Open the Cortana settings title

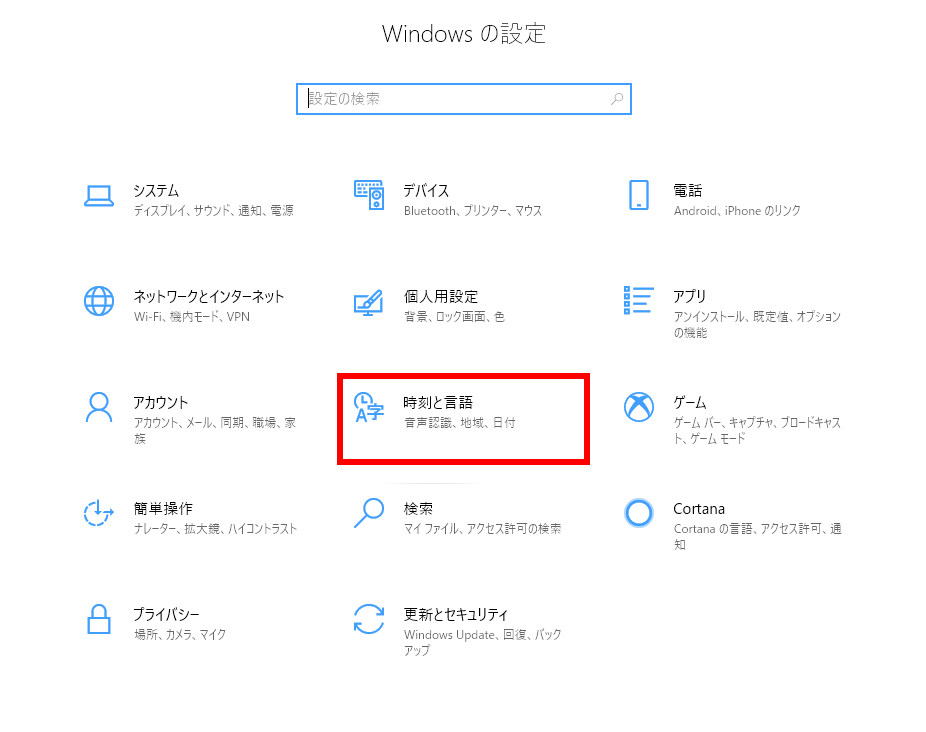tap(699, 508)
